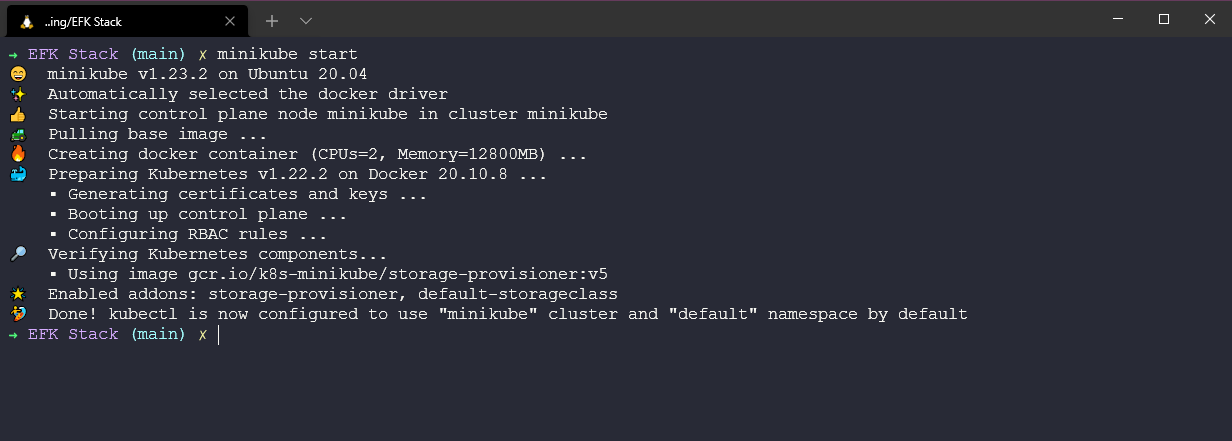1232x441 pixels.
Task: Click the sparkles emoji beside docker driver line
Action: coord(18,94)
